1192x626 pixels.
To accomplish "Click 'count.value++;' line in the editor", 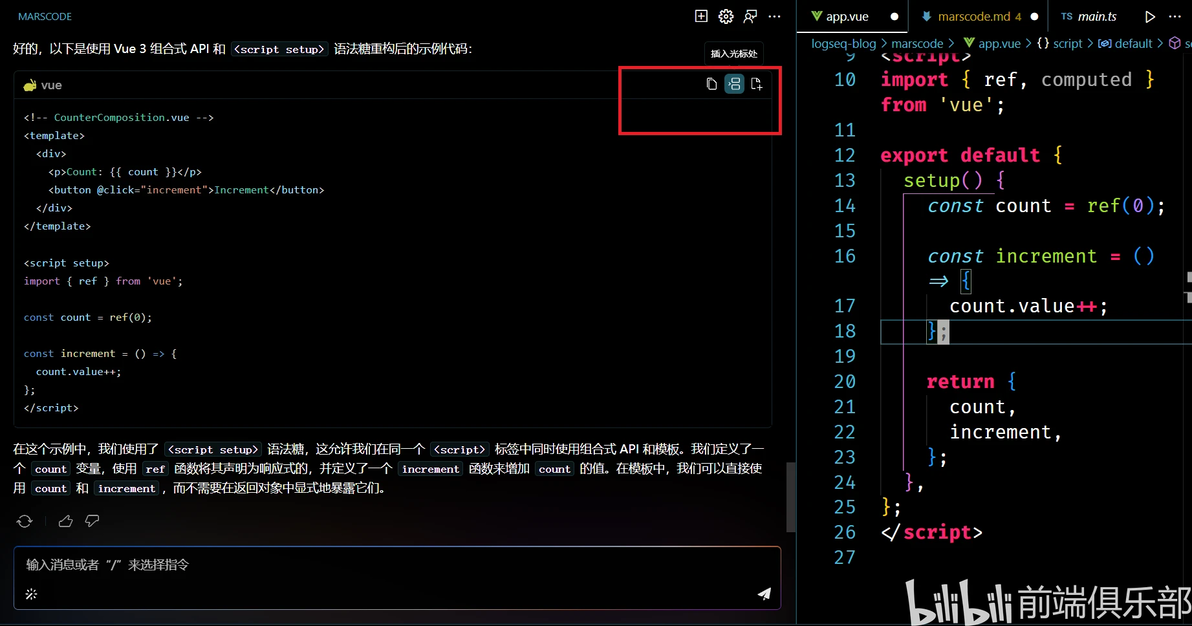I will (x=1029, y=307).
